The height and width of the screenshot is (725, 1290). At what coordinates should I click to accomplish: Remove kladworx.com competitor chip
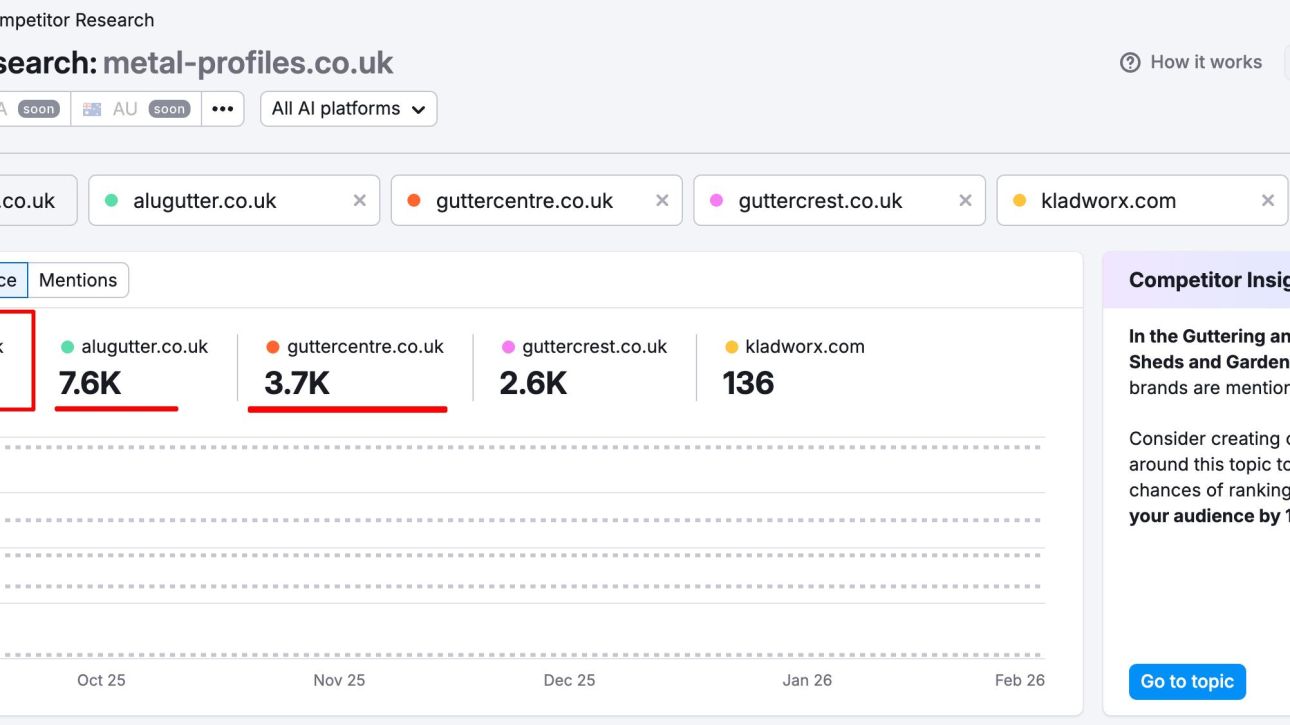tap(1267, 201)
